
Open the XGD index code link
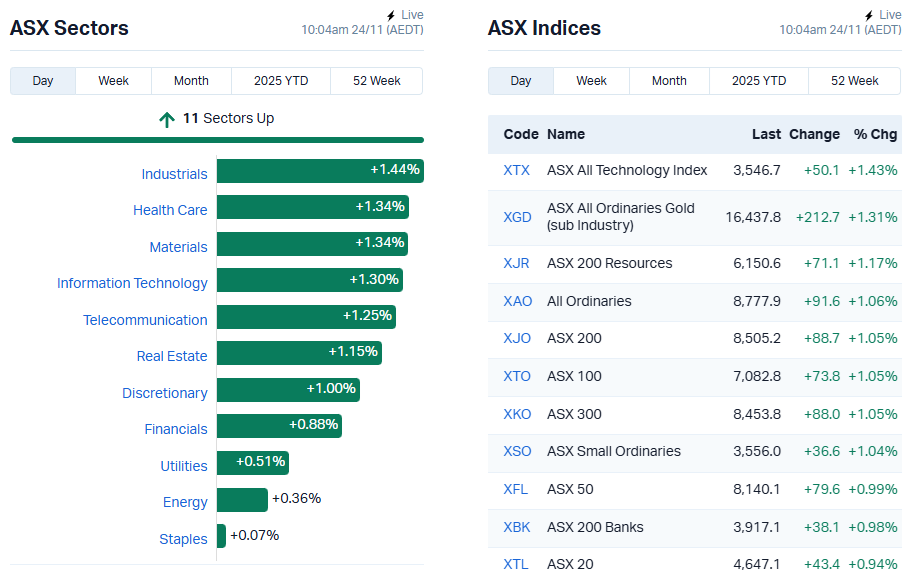(517, 217)
